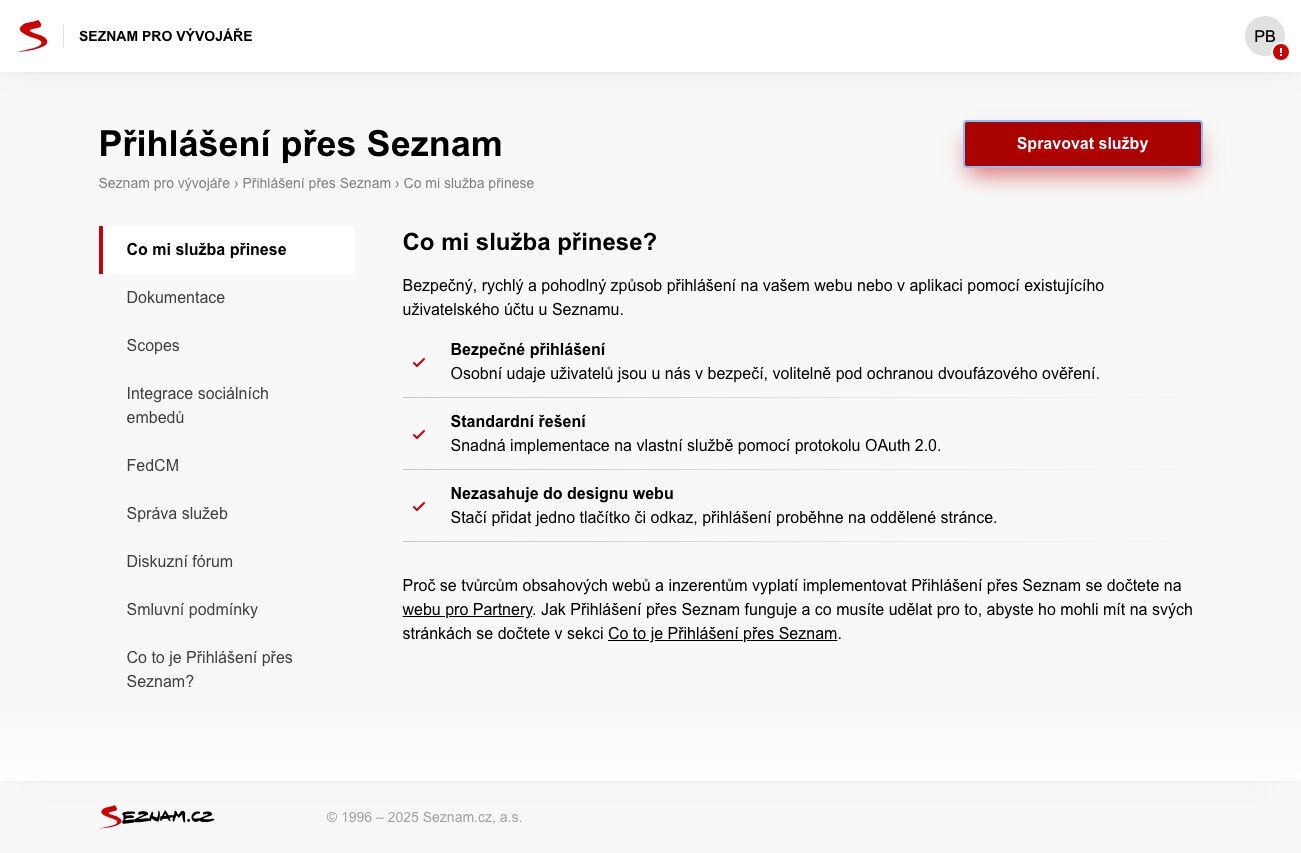Open the Diskuzní fórum menu item
Screen dimensions: 1301x853
click(x=227, y=561)
